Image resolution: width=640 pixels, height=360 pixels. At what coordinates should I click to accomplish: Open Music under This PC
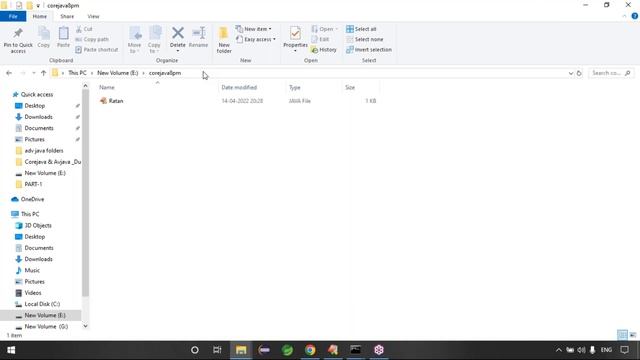point(32,270)
